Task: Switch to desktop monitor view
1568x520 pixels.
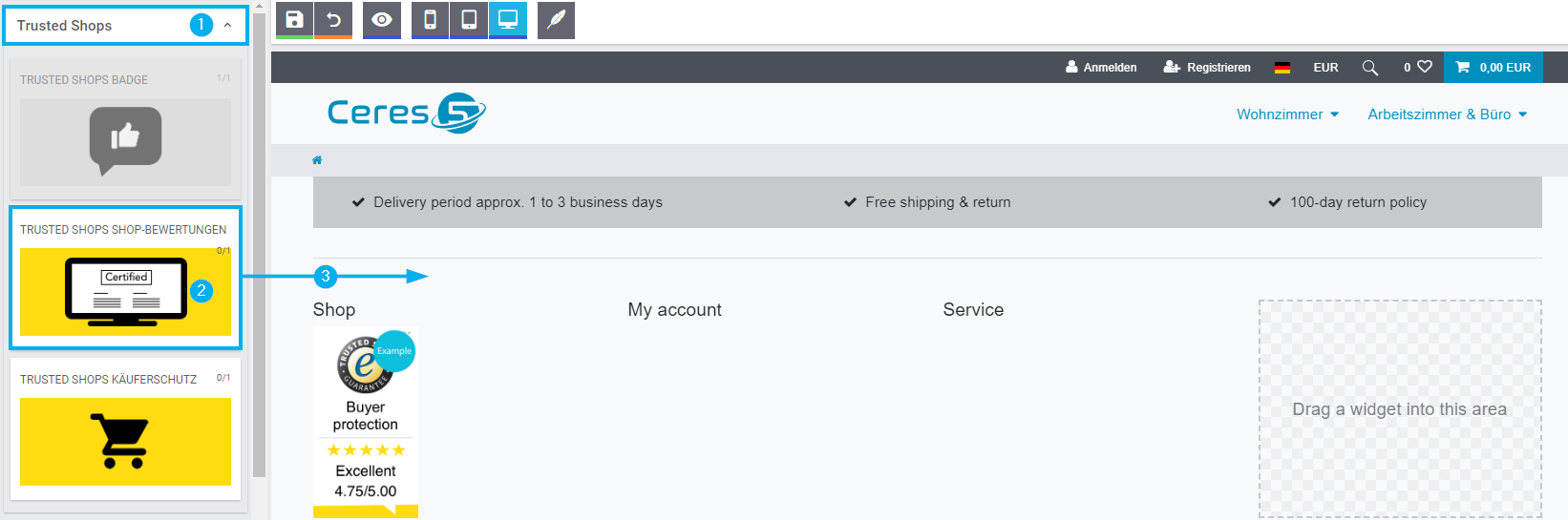Action: (x=508, y=20)
